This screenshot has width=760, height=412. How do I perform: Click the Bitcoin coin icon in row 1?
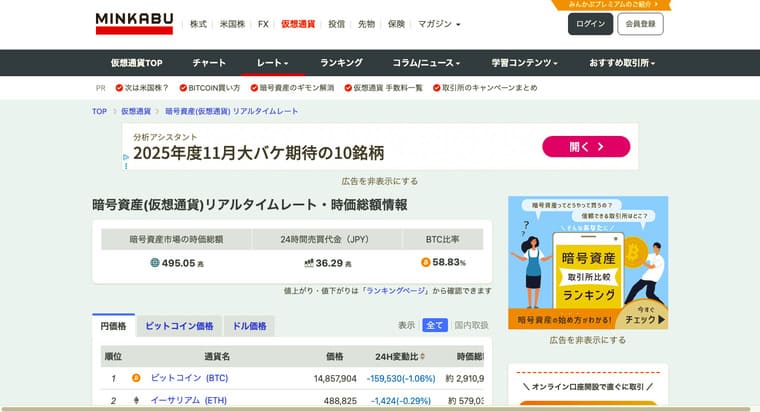(x=136, y=378)
